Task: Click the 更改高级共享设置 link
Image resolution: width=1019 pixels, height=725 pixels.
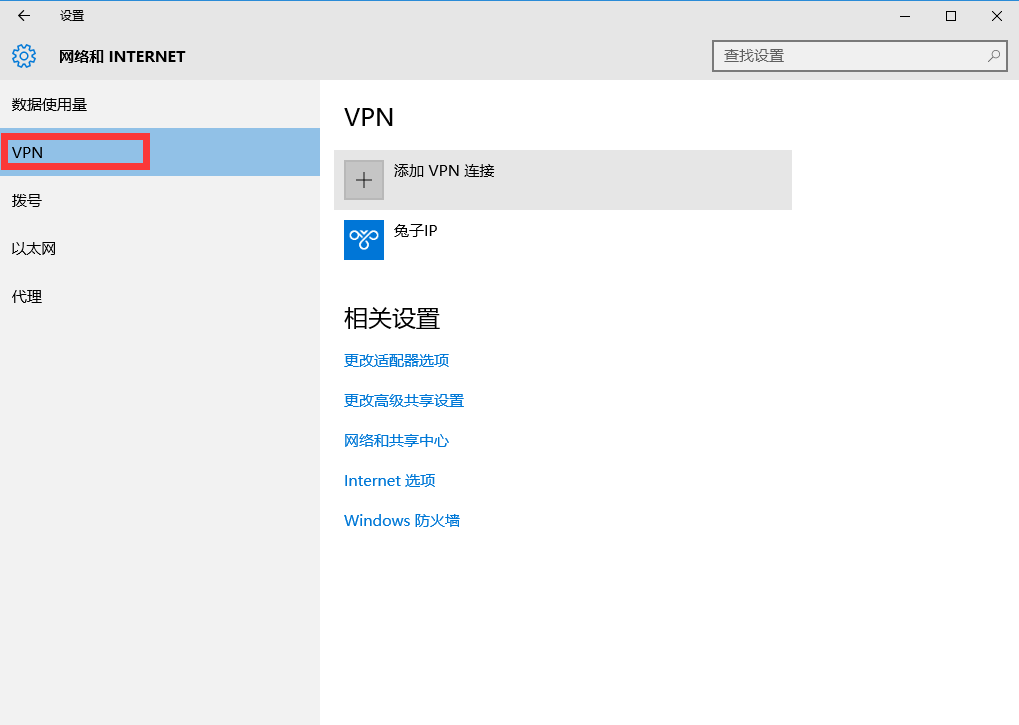Action: [404, 401]
